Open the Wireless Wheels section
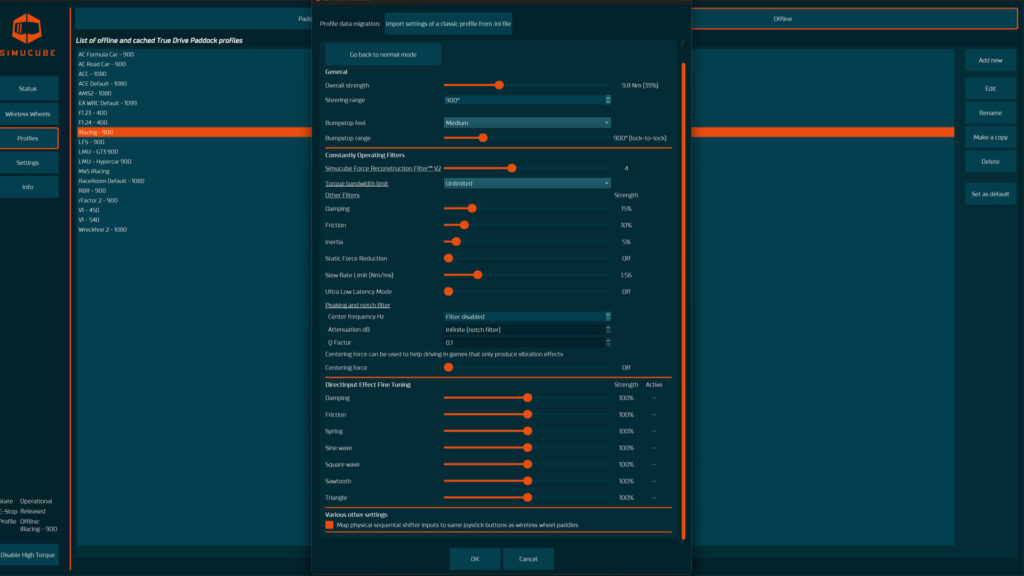Image resolution: width=1024 pixels, height=576 pixels. point(28,114)
